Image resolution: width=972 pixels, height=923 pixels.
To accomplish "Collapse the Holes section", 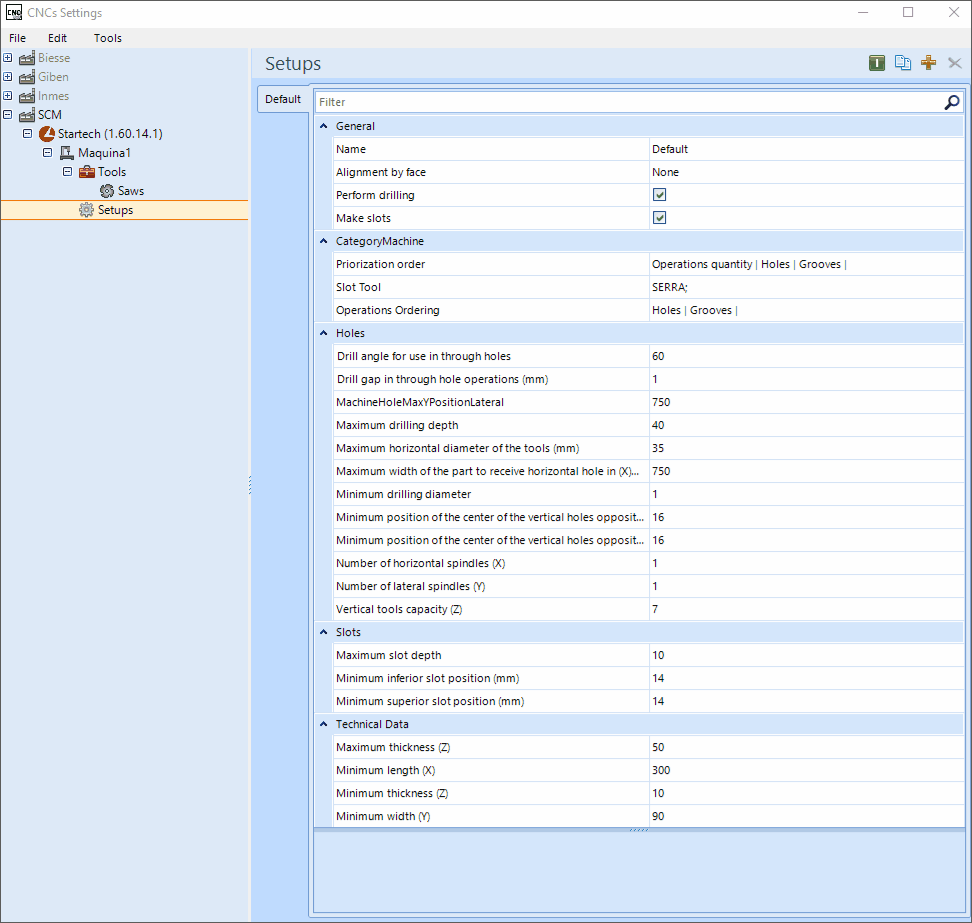I will point(324,333).
